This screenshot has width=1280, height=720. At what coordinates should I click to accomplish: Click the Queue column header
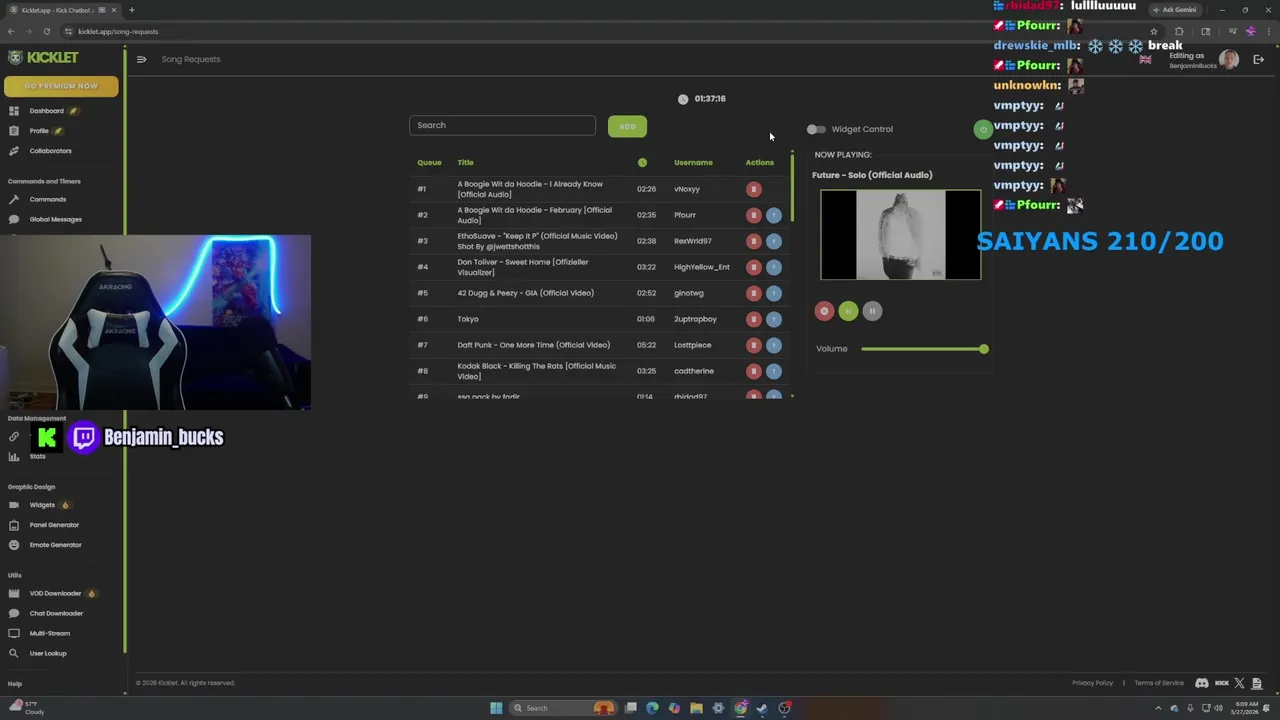pyautogui.click(x=429, y=162)
